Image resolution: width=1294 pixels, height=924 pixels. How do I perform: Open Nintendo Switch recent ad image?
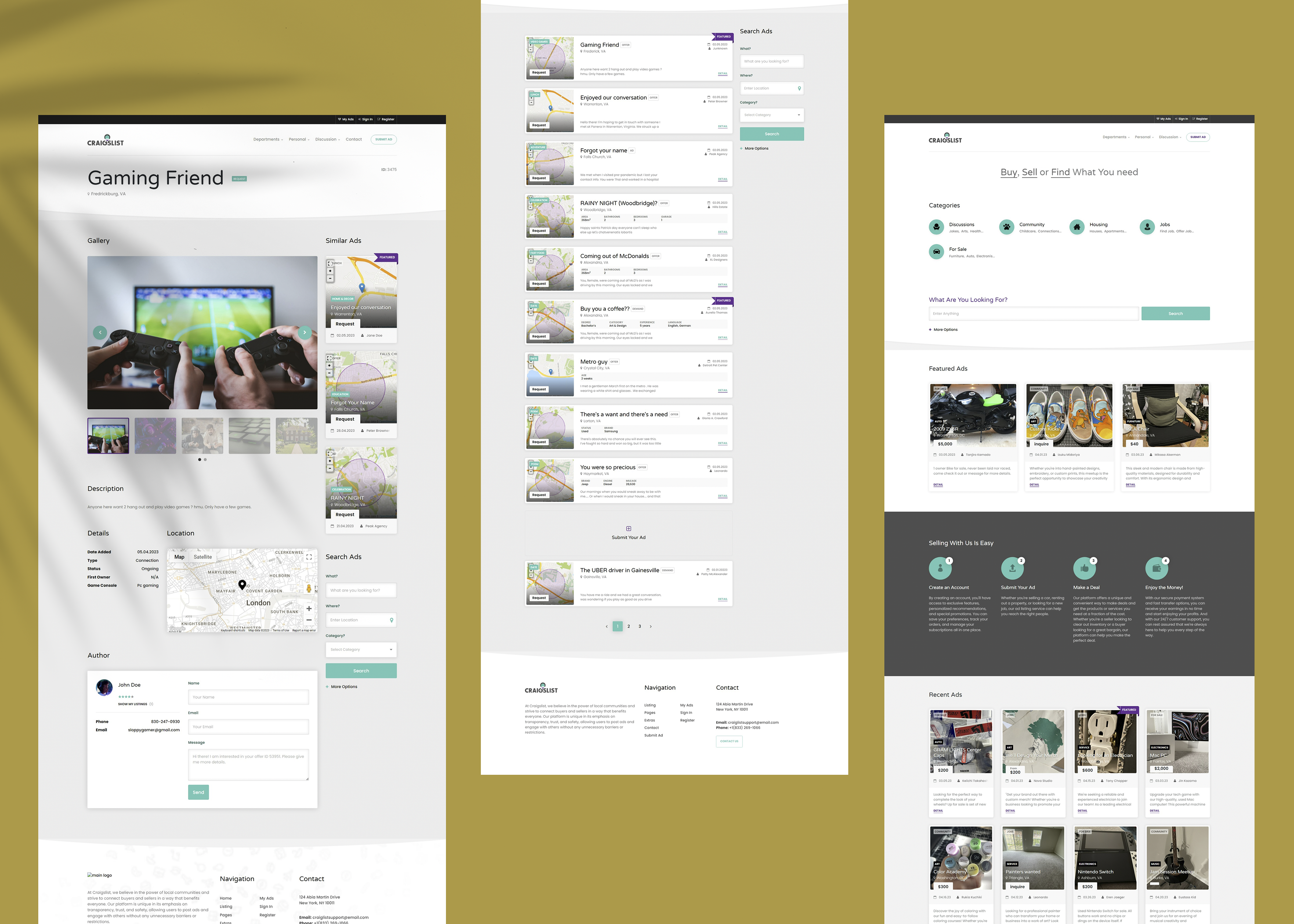coord(1106,858)
